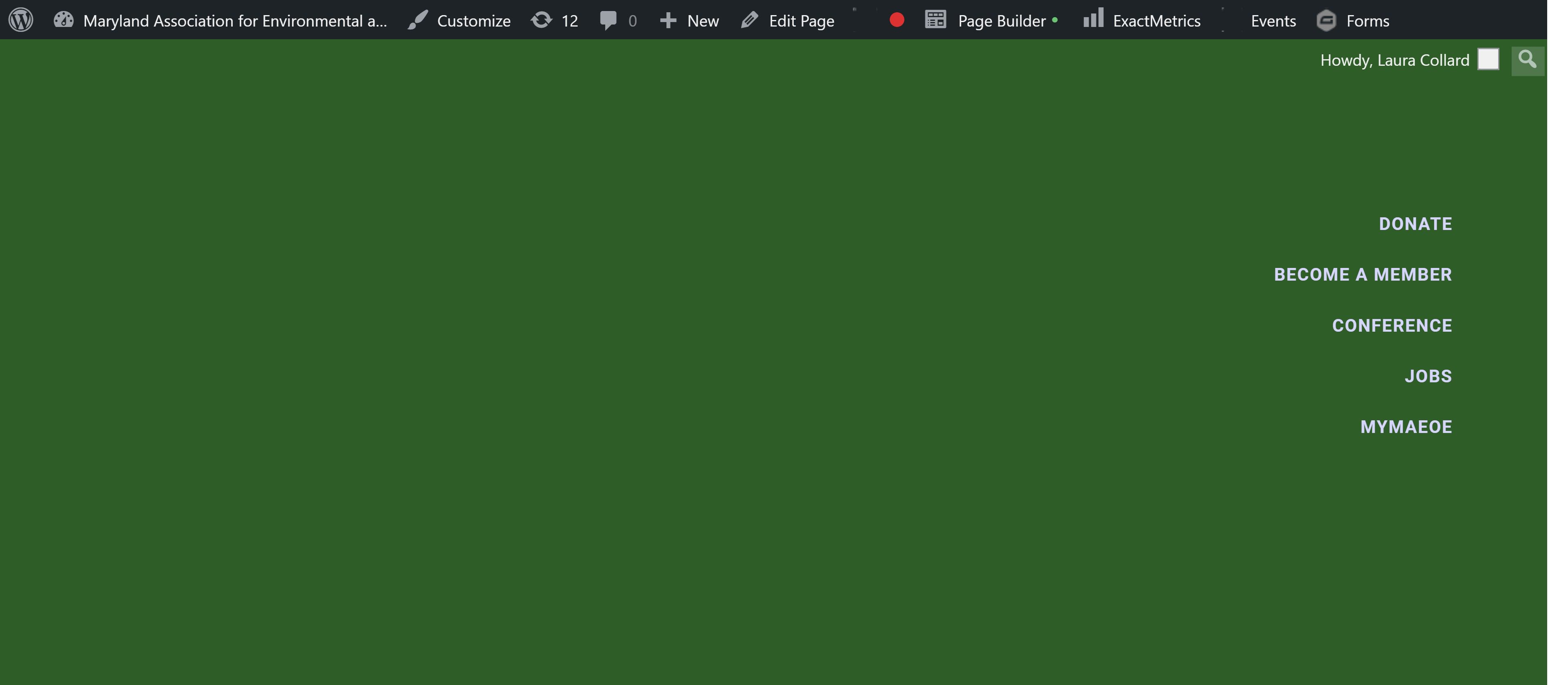Viewport: 1568px width, 685px height.
Task: Open the Events admin bar menu
Action: 1273,21
